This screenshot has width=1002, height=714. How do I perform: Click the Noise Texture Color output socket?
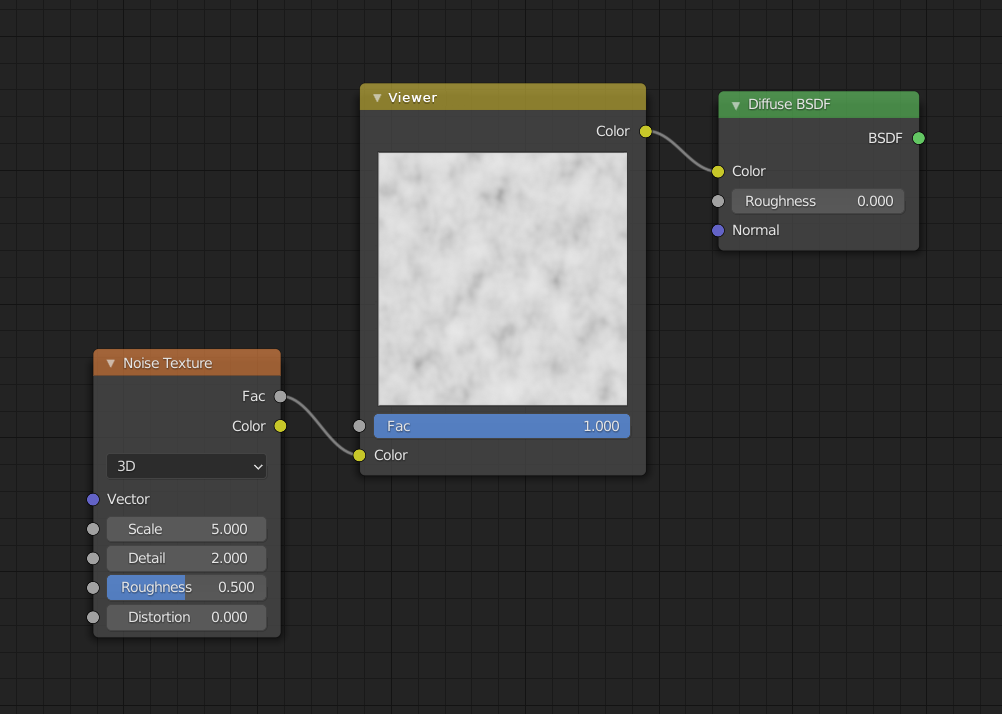[280, 426]
